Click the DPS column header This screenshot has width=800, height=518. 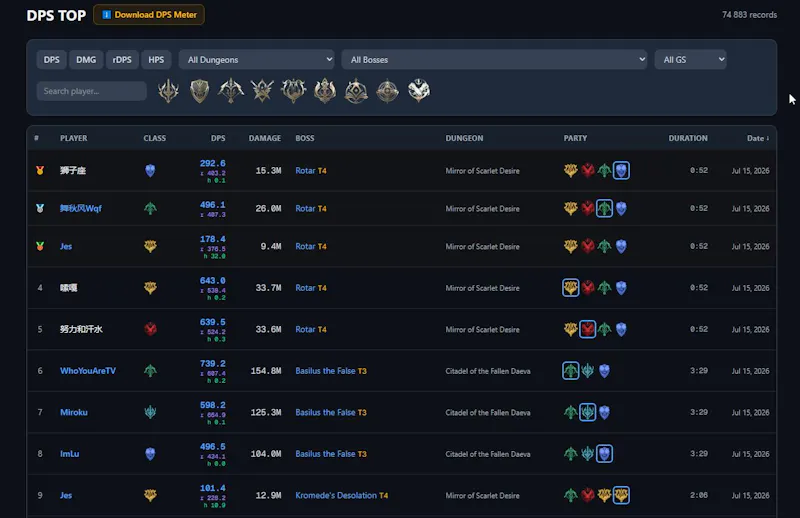218,138
